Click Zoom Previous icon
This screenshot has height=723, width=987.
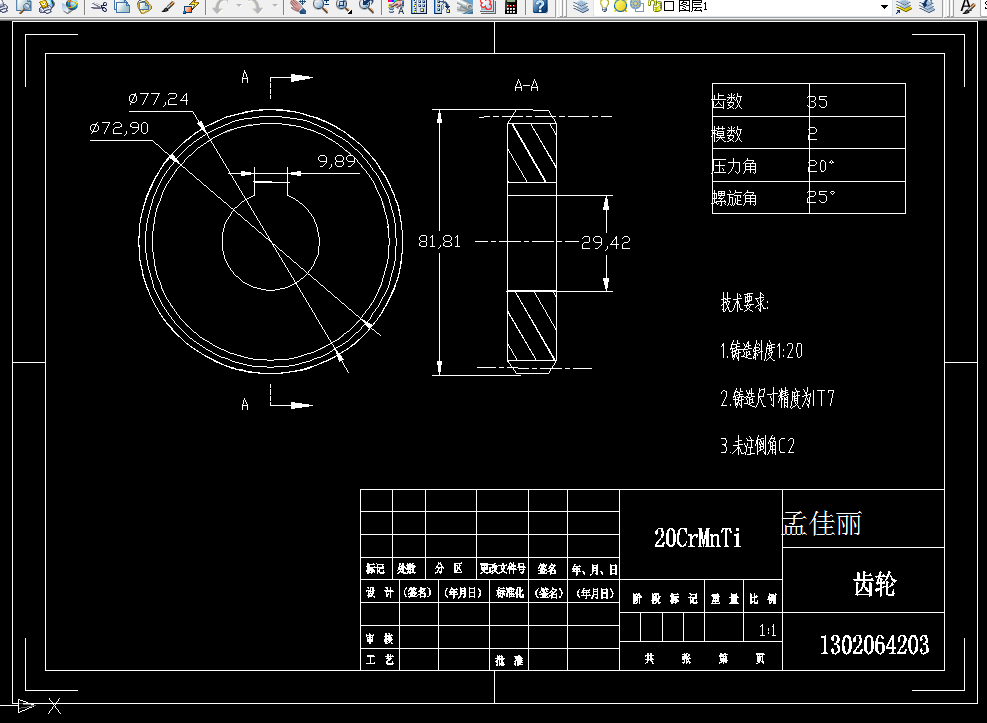[366, 6]
